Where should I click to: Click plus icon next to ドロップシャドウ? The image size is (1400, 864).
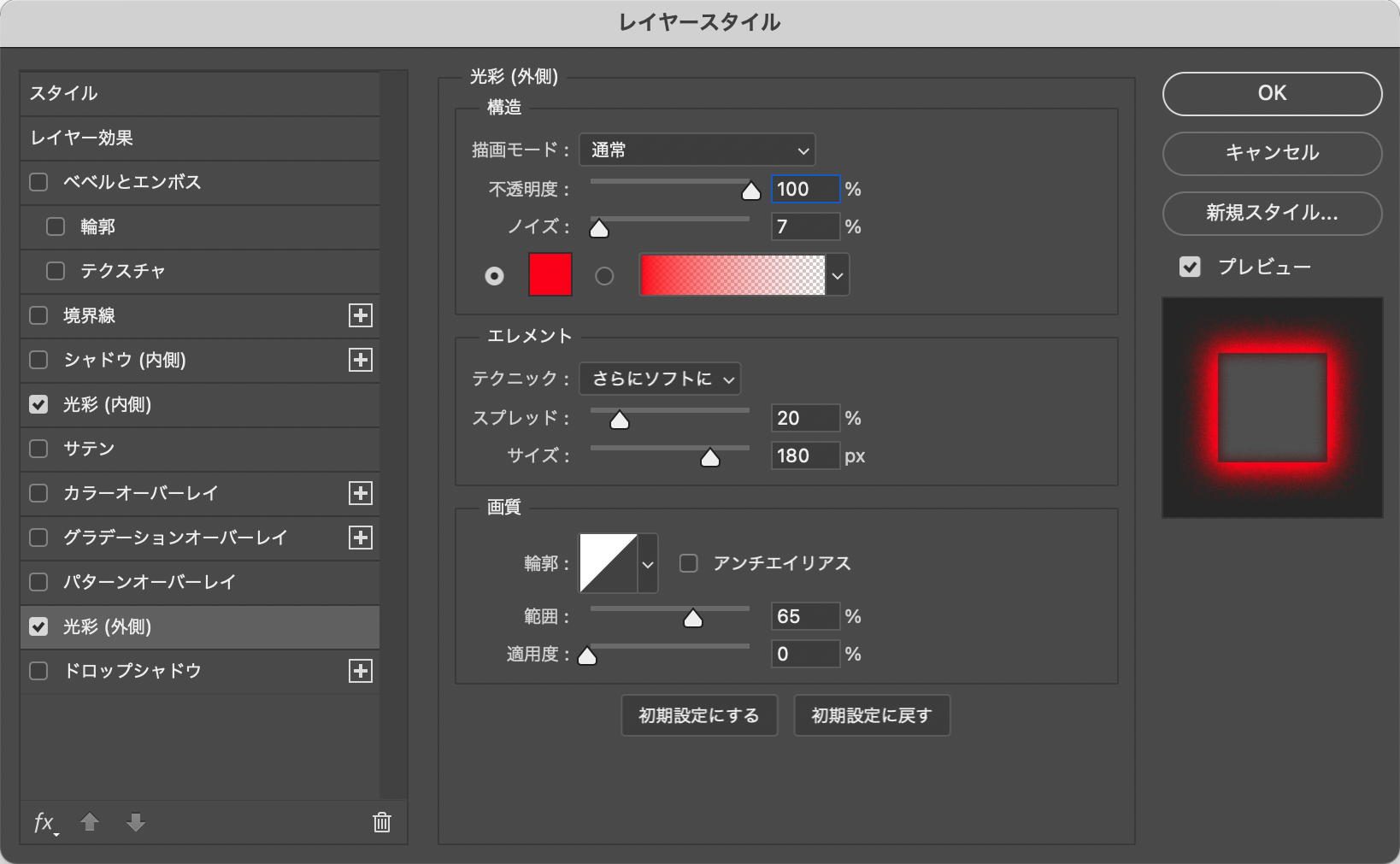[x=361, y=671]
